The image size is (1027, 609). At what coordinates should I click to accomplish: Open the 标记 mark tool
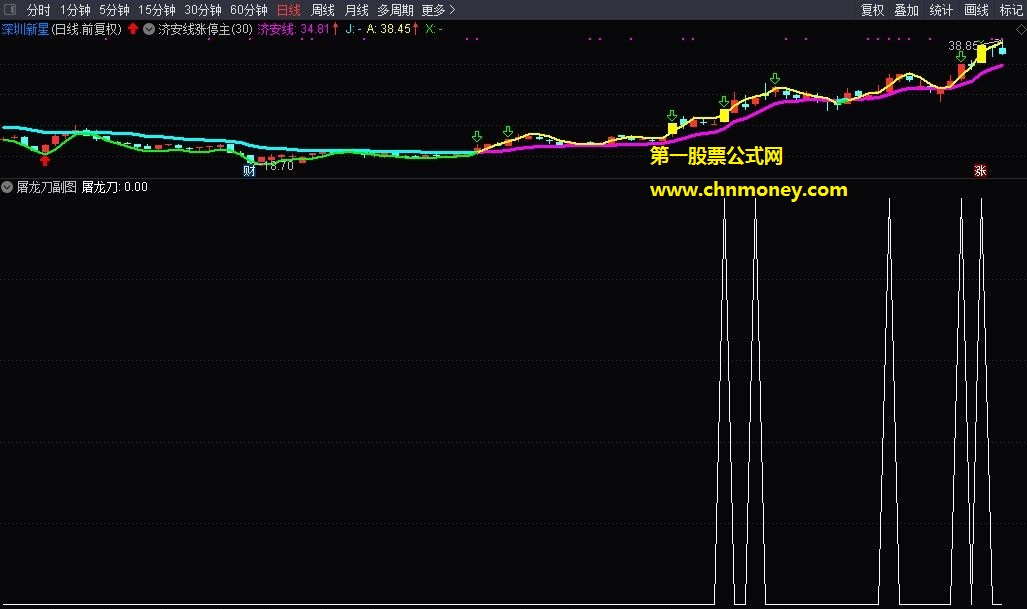tap(1011, 10)
